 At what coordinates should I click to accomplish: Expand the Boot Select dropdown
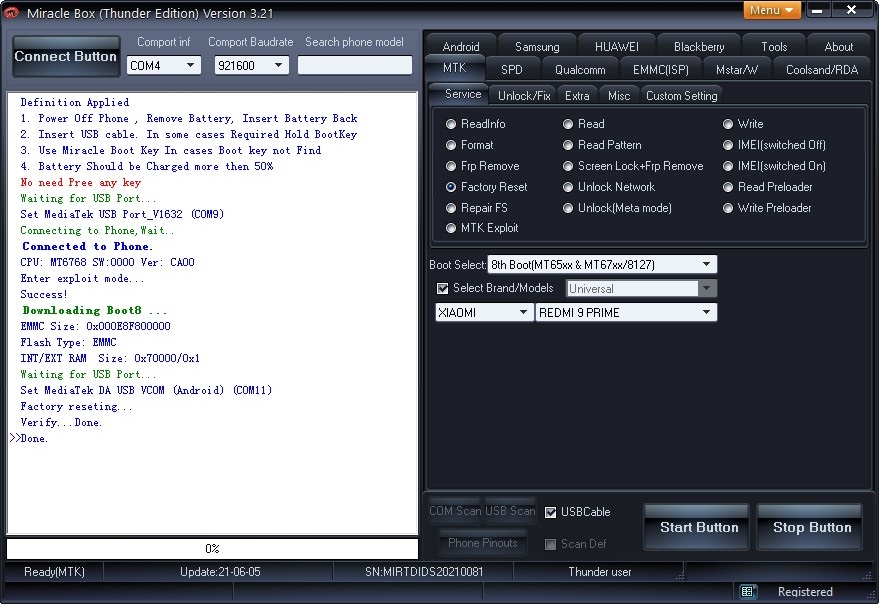tap(602, 264)
